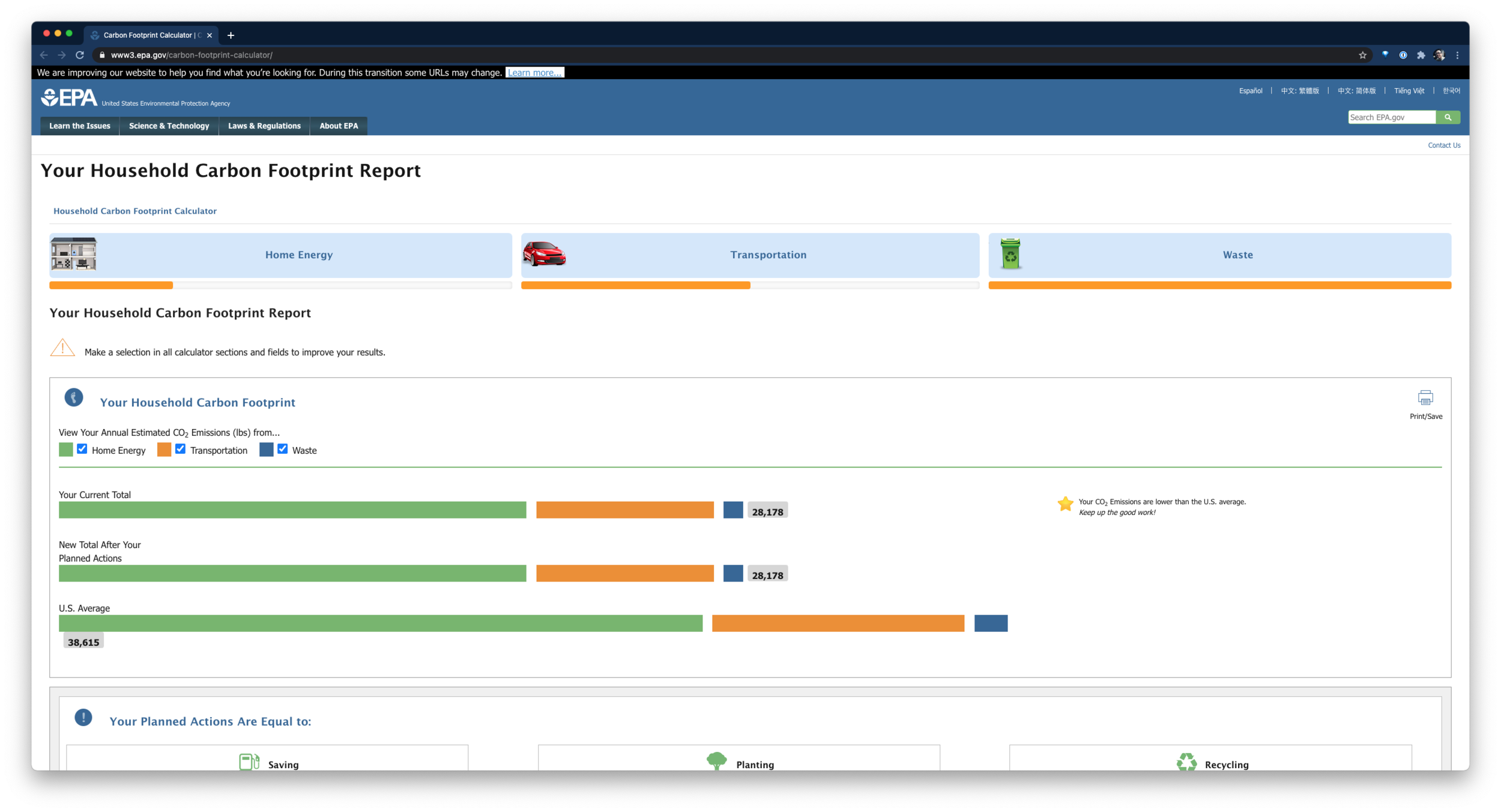
Task: Open the browser extensions puzzle icon
Action: (x=1421, y=55)
